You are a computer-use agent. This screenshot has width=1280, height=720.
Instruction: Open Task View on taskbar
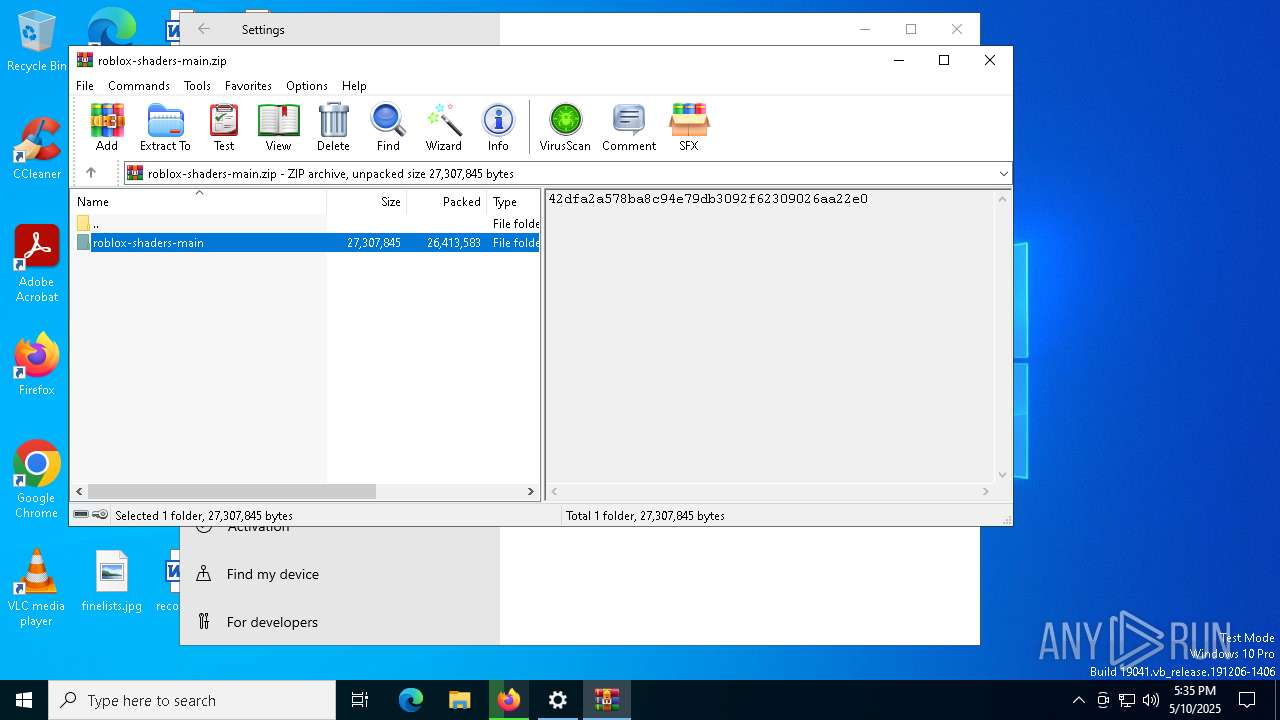point(360,700)
